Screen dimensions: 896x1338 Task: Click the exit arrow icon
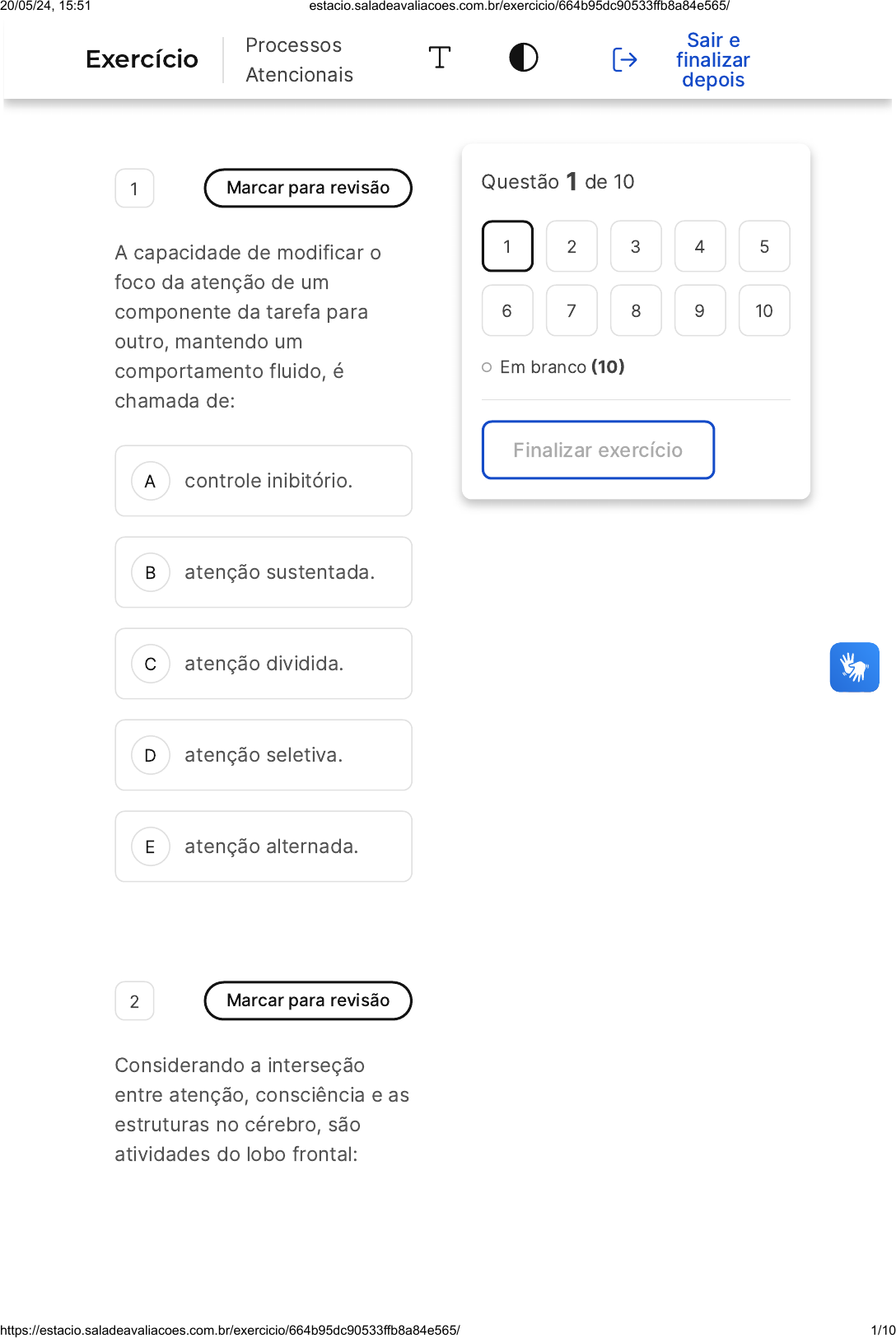point(624,59)
